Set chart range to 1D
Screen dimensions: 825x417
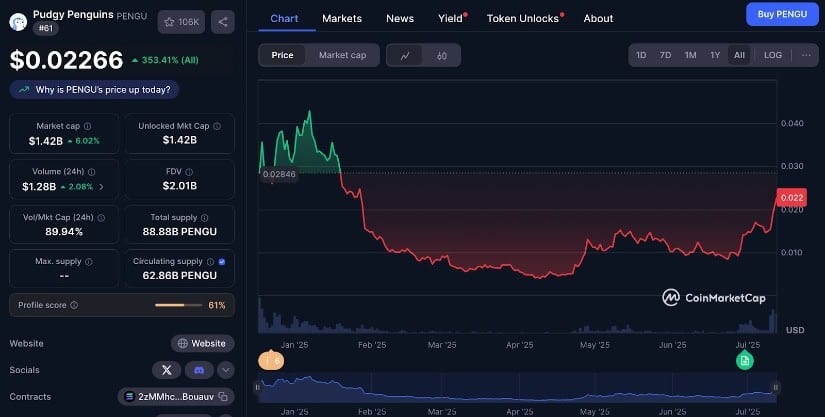(641, 55)
